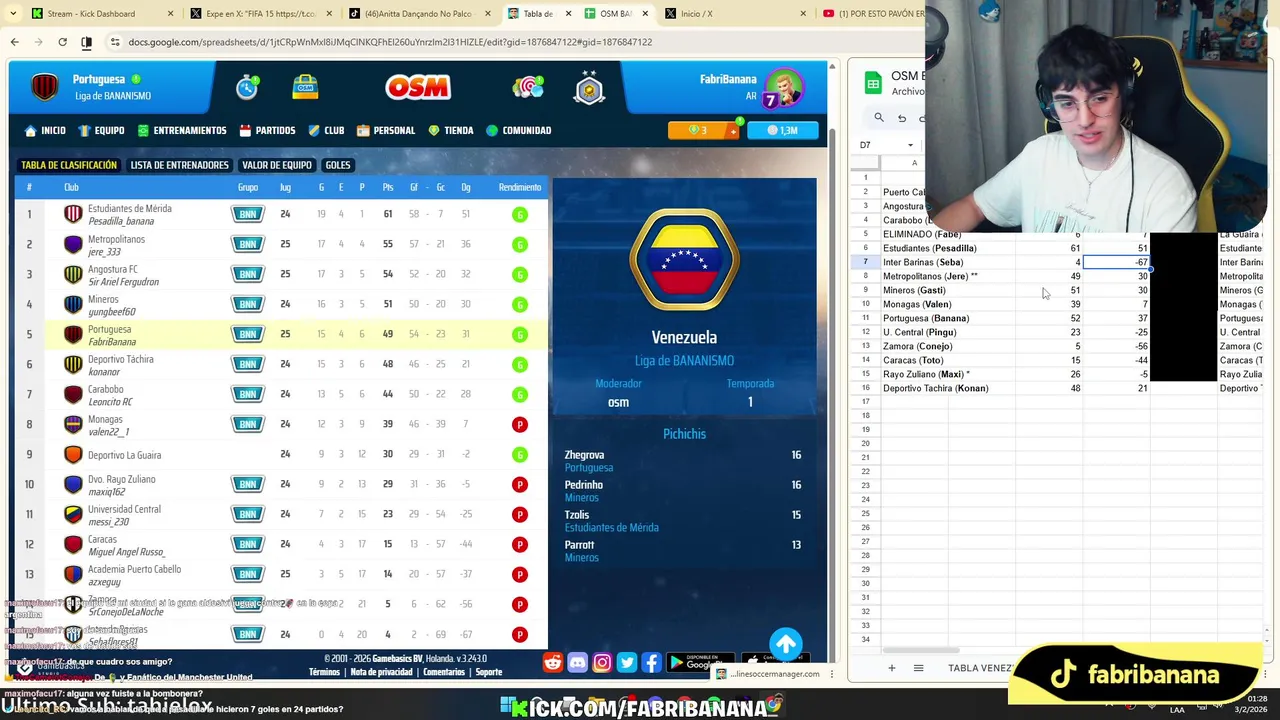The width and height of the screenshot is (1280, 720).
Task: Open the trophy badge icon in header
Action: (589, 88)
